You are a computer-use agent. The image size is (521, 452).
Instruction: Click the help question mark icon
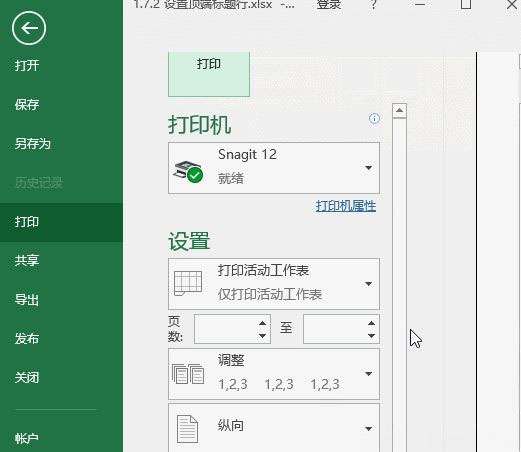[374, 4]
